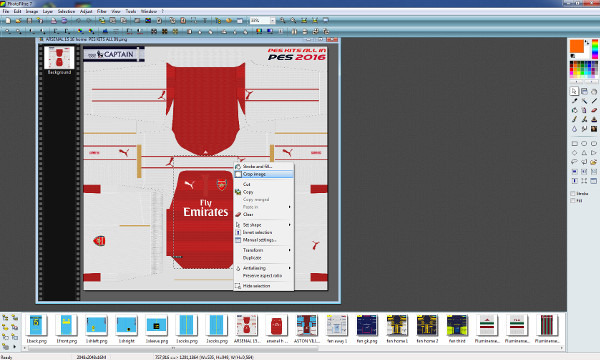Select the Line drawing tool
The width and height of the screenshot is (600, 360).
point(594,101)
